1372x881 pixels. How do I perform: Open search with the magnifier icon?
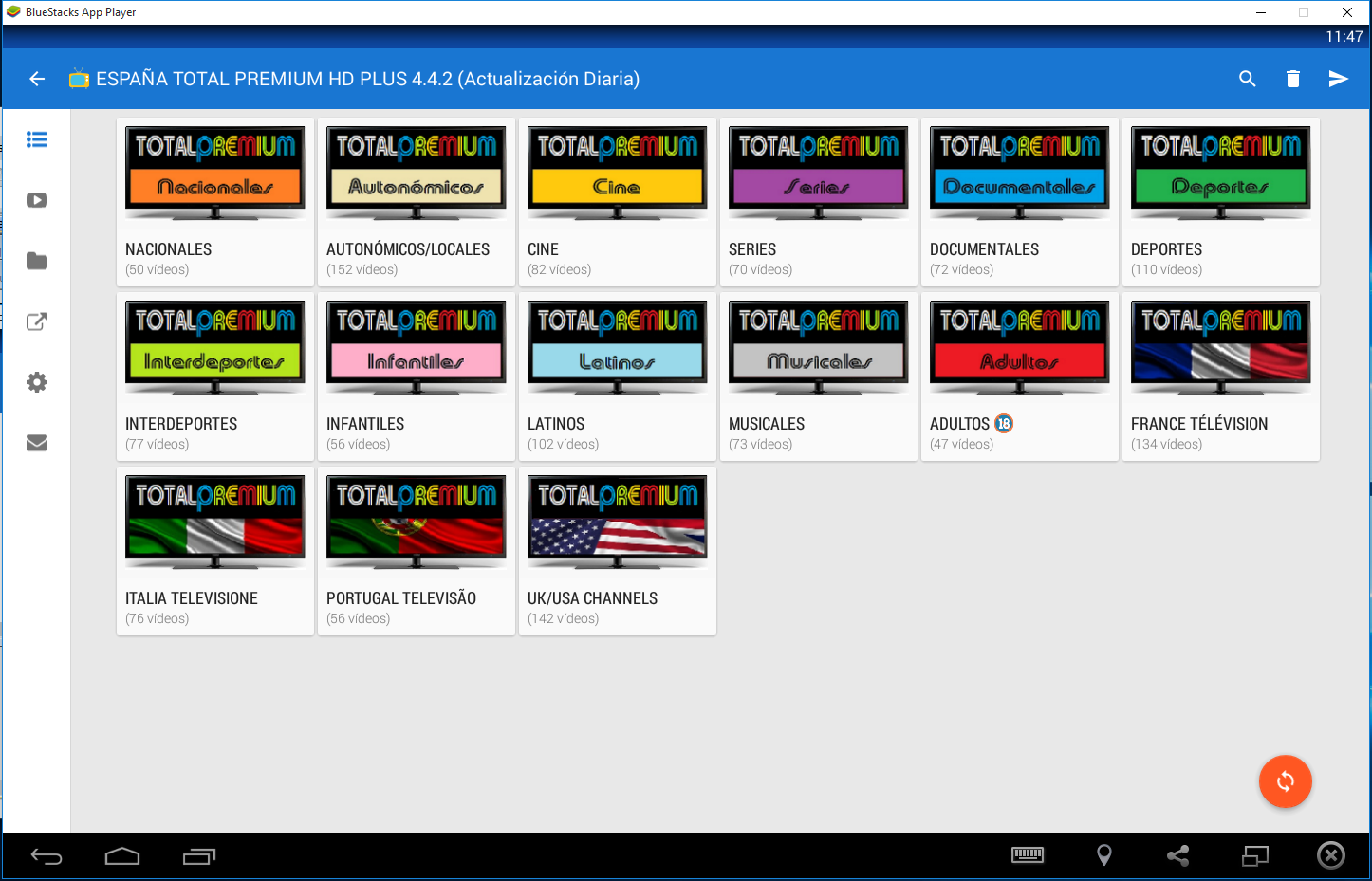[x=1248, y=79]
